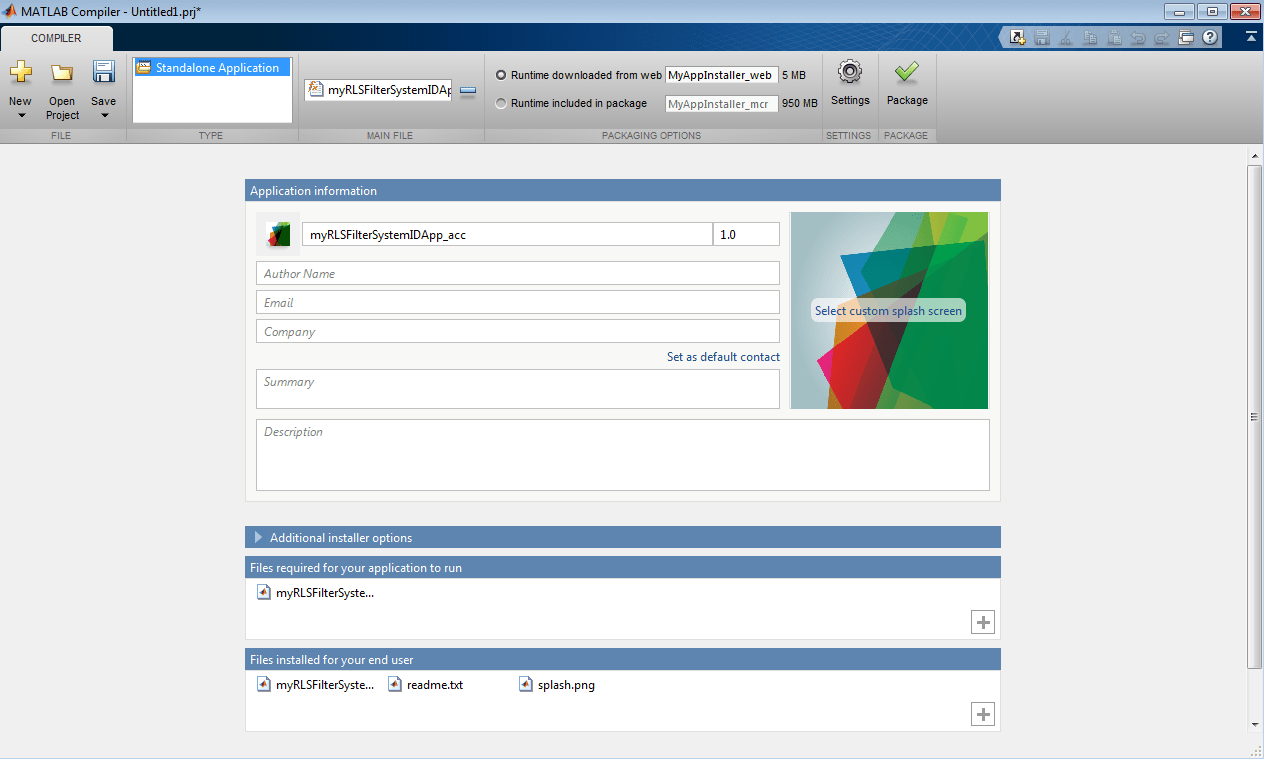Switch to the COMPILER tab
Screen dimensions: 1264x759
pyautogui.click(x=56, y=38)
